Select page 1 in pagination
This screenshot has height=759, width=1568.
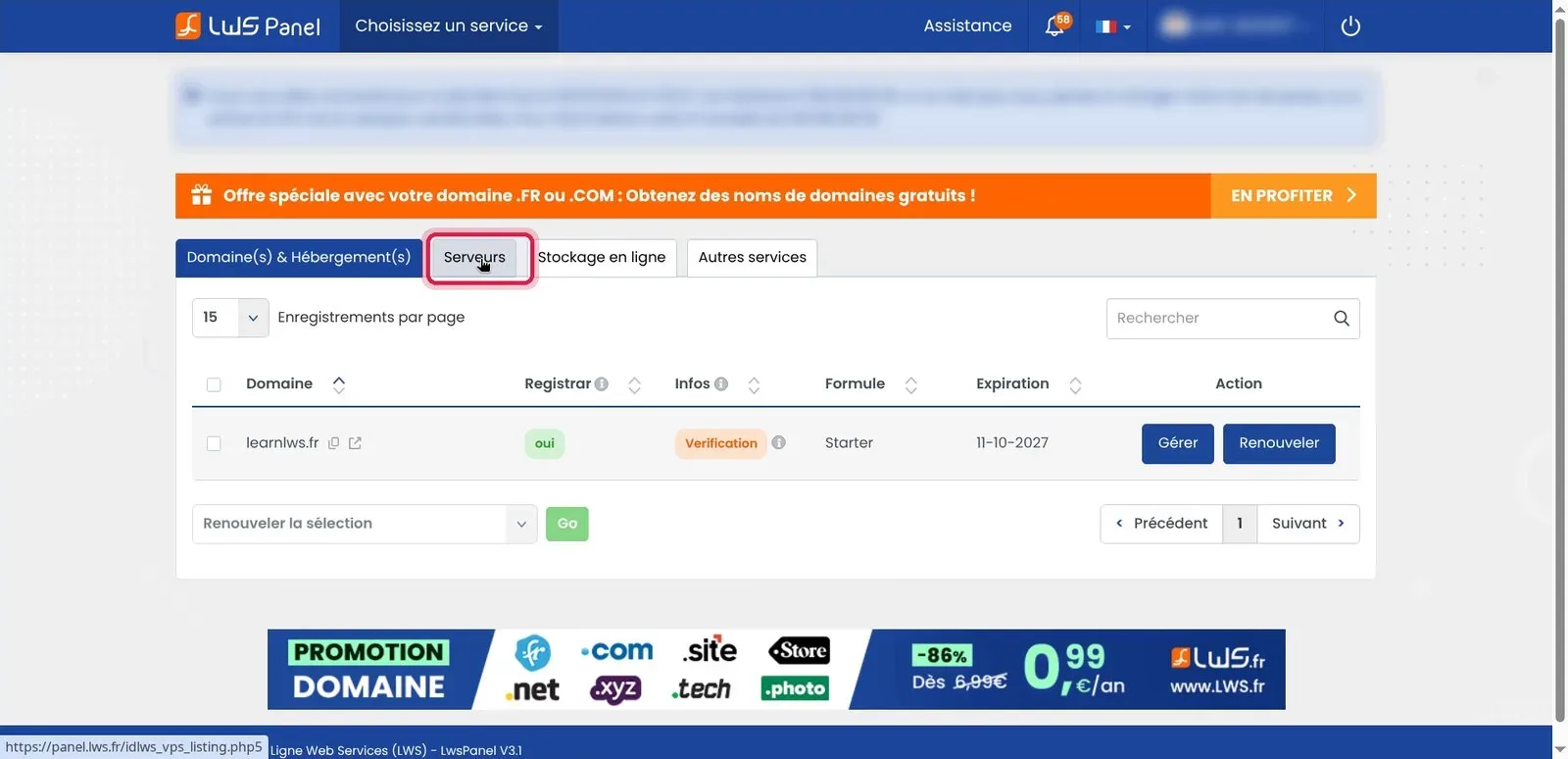1240,524
